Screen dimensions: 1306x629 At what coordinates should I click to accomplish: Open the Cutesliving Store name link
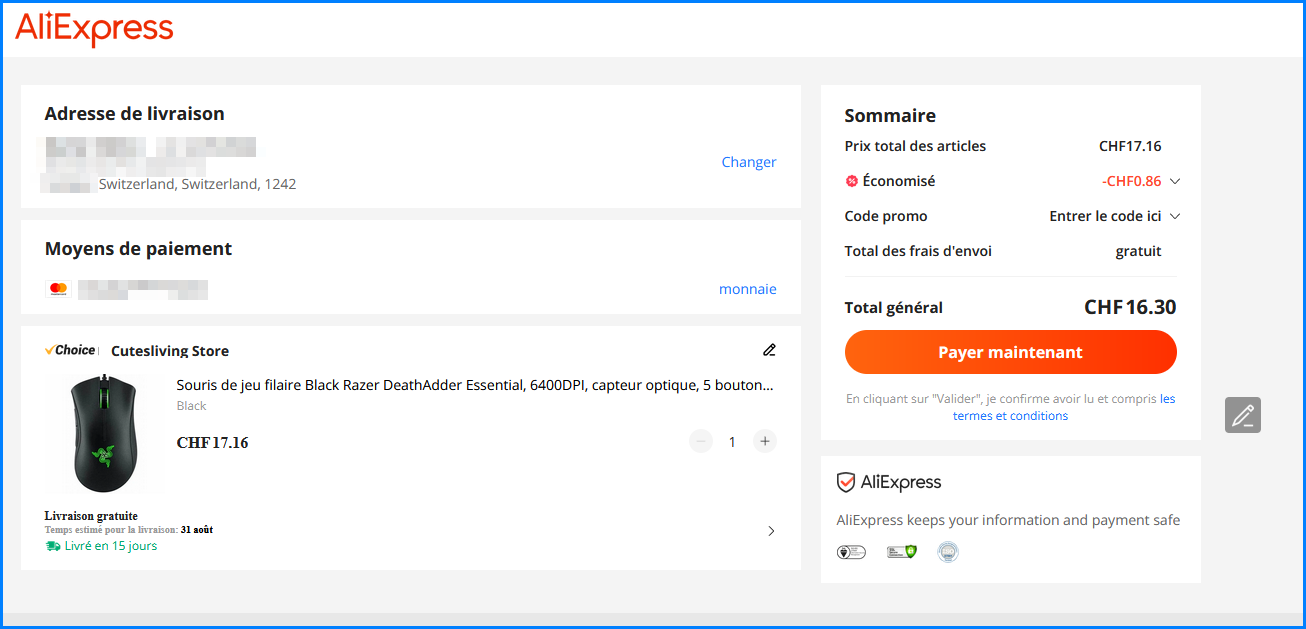click(170, 351)
